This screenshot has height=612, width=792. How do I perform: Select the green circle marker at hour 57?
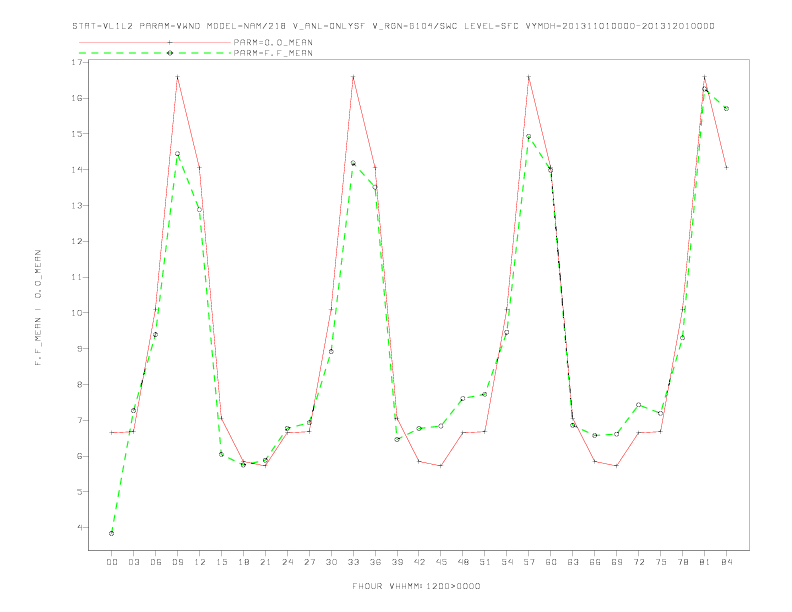coord(529,136)
